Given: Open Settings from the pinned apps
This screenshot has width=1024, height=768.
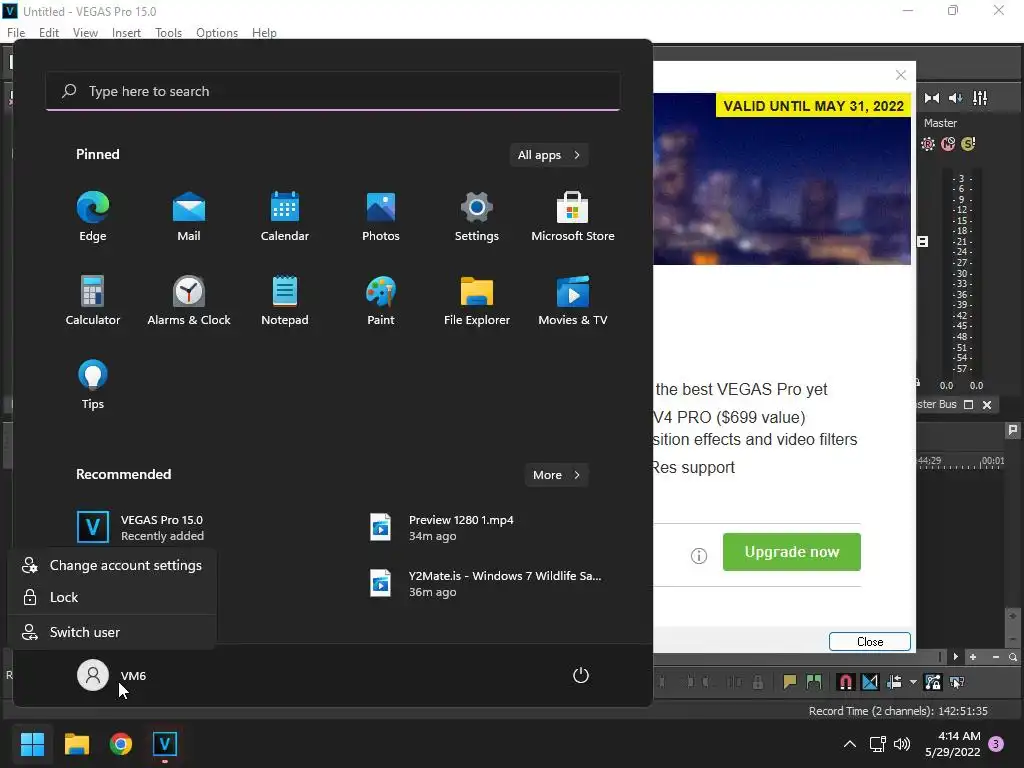Looking at the screenshot, I should click(x=477, y=216).
